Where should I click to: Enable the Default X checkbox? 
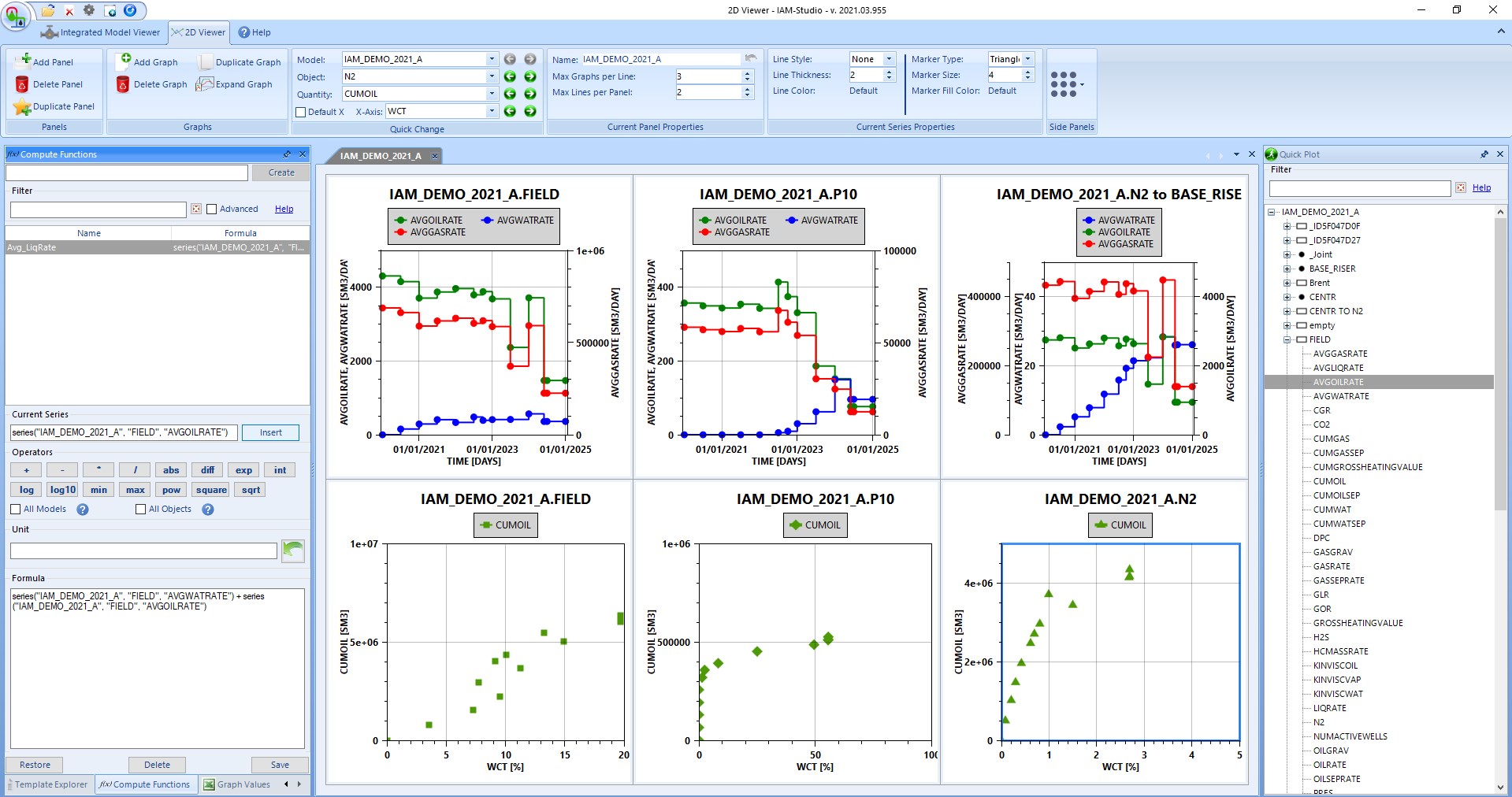click(x=301, y=112)
